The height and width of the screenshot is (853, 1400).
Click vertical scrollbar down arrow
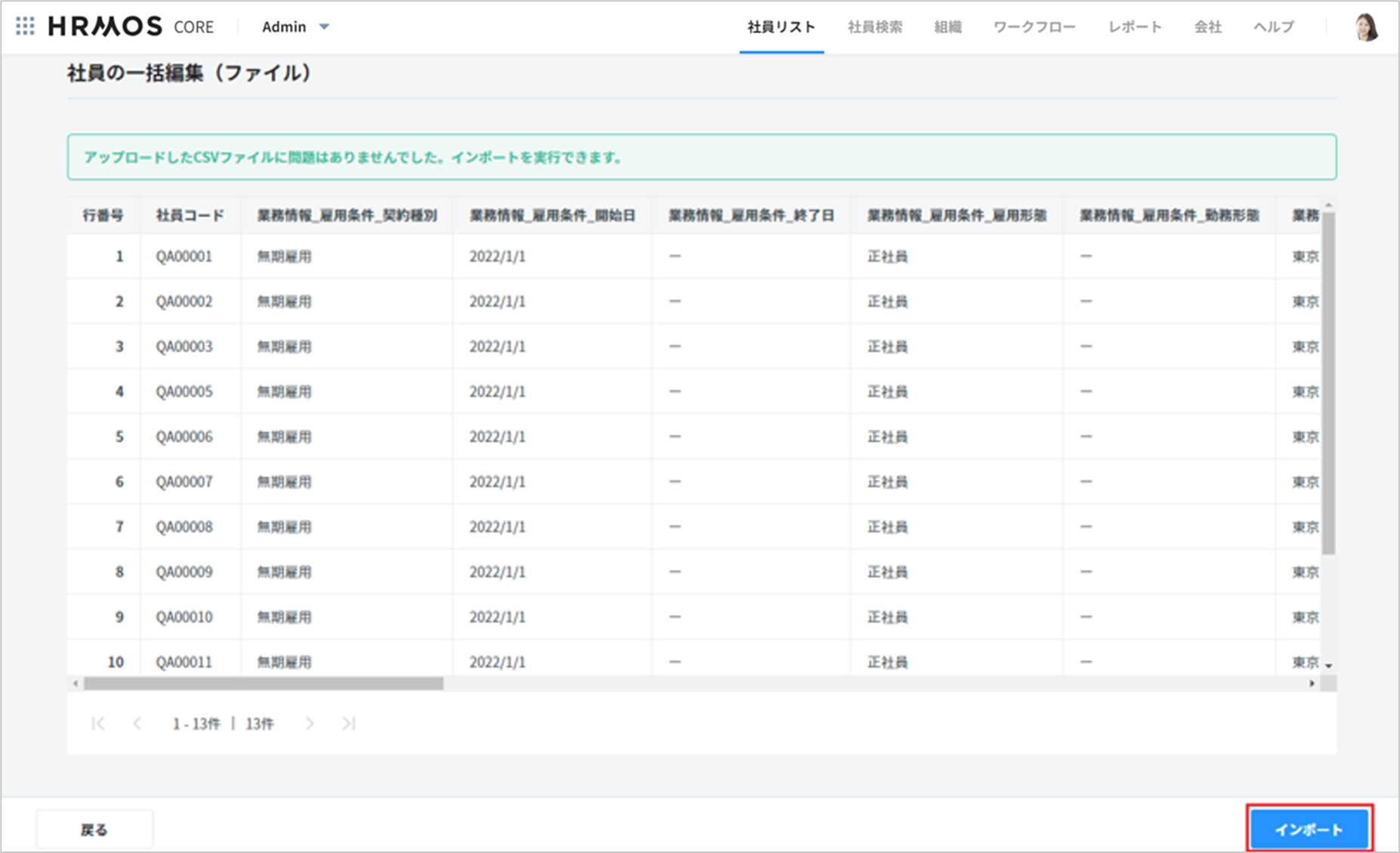[x=1328, y=666]
